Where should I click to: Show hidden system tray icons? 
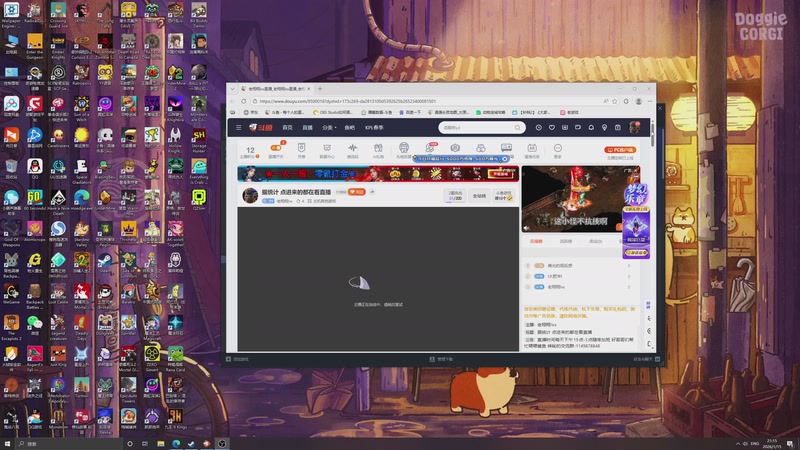[737, 444]
